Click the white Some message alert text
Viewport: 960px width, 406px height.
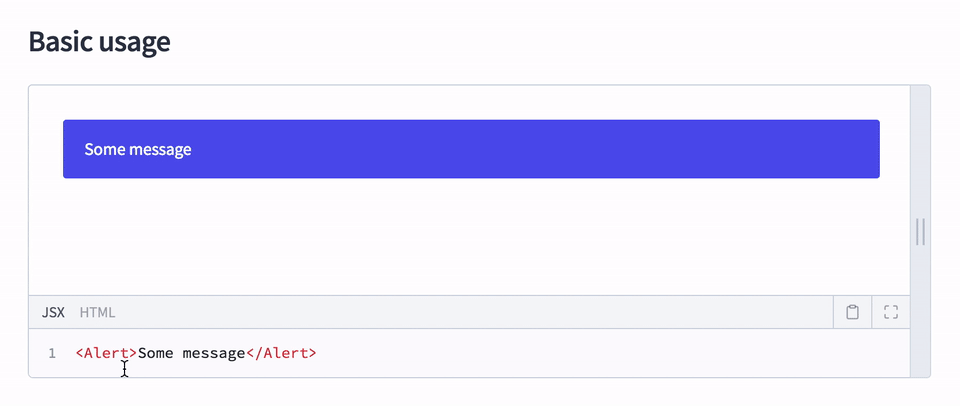coord(138,149)
